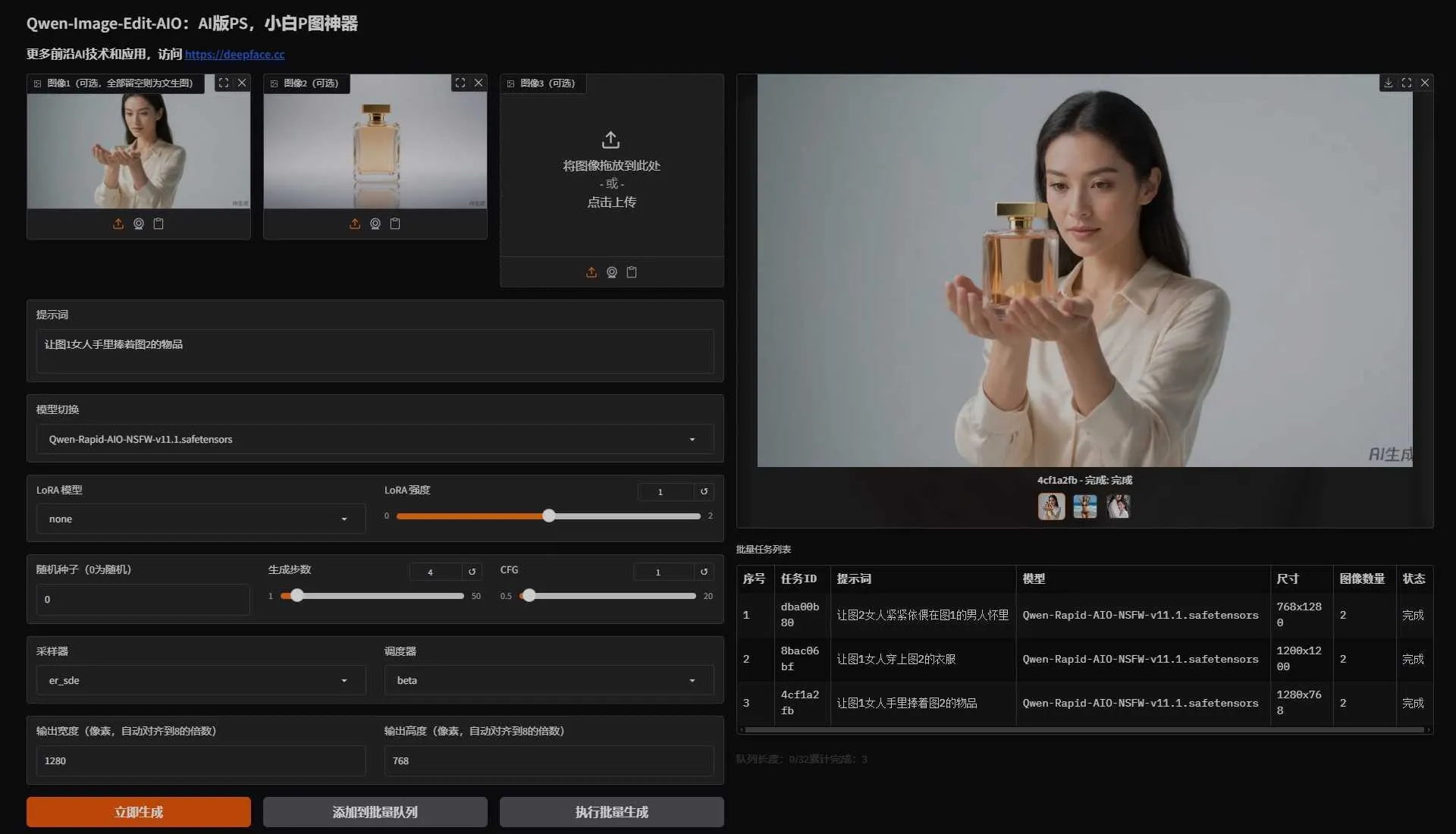The height and width of the screenshot is (834, 1456).
Task: Reset the 生成步数 value with refresh icon
Action: pyautogui.click(x=472, y=572)
